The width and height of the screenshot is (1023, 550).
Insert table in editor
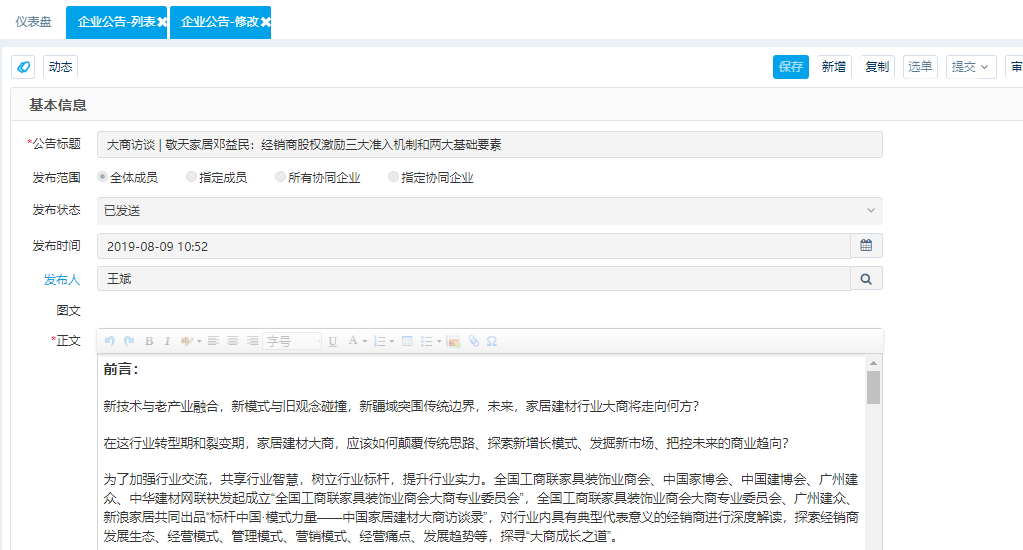407,341
